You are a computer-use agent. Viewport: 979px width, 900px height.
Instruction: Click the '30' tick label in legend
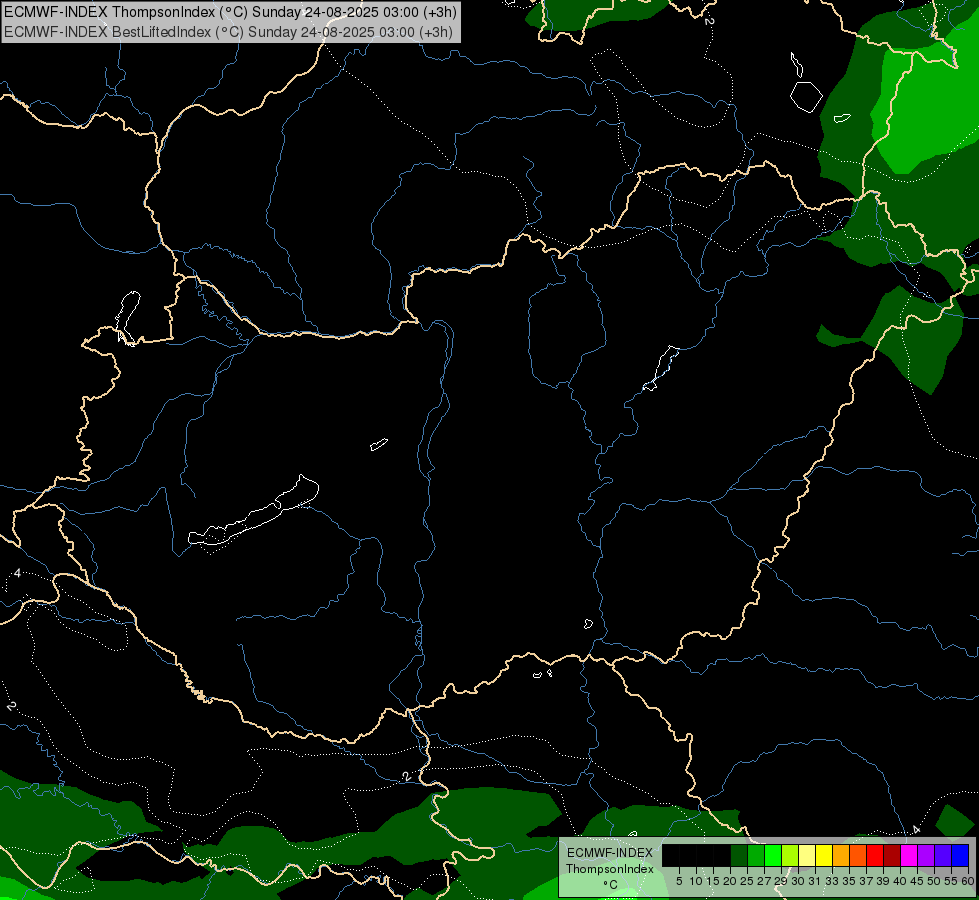[798, 881]
